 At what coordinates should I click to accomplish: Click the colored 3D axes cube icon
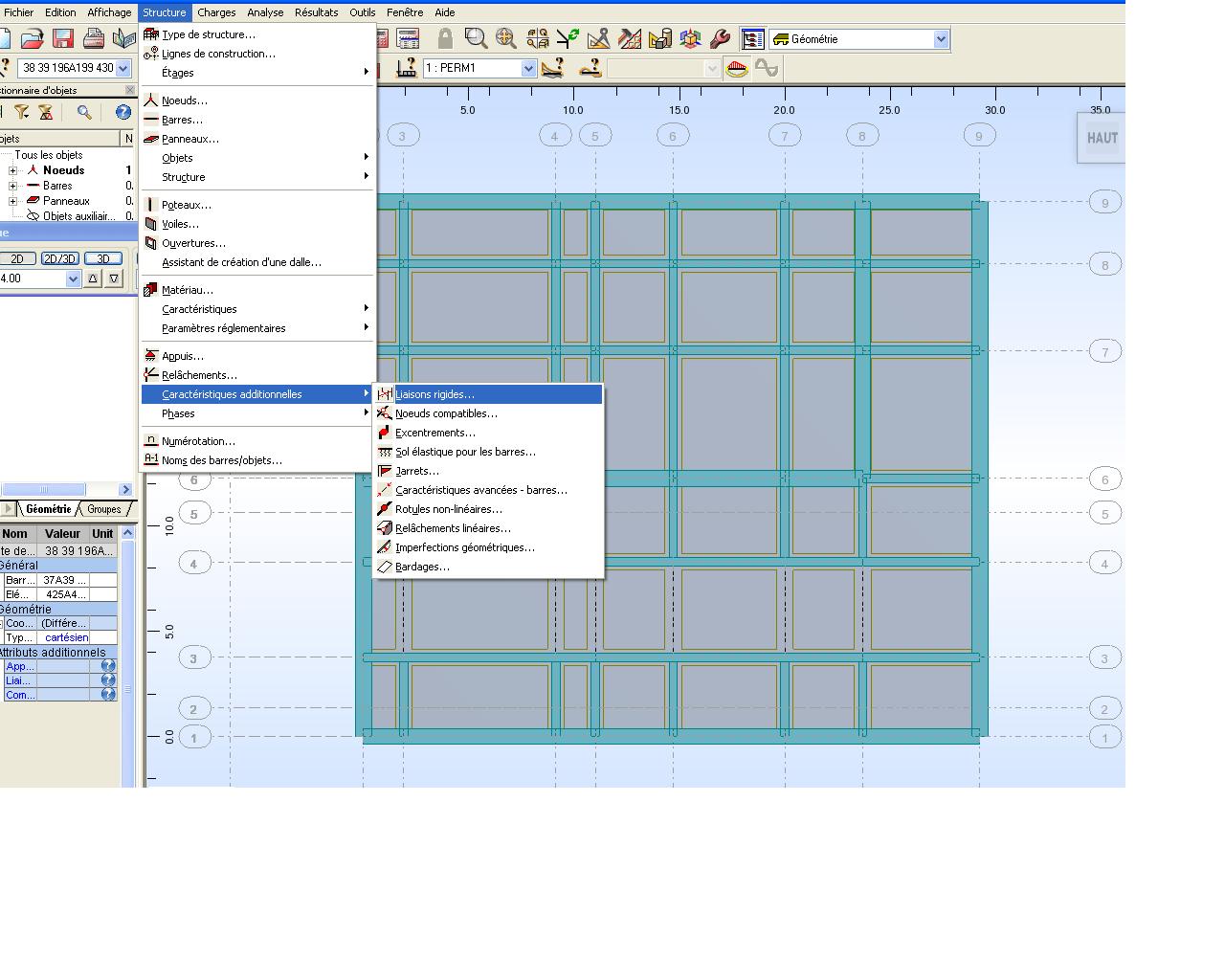pos(690,38)
